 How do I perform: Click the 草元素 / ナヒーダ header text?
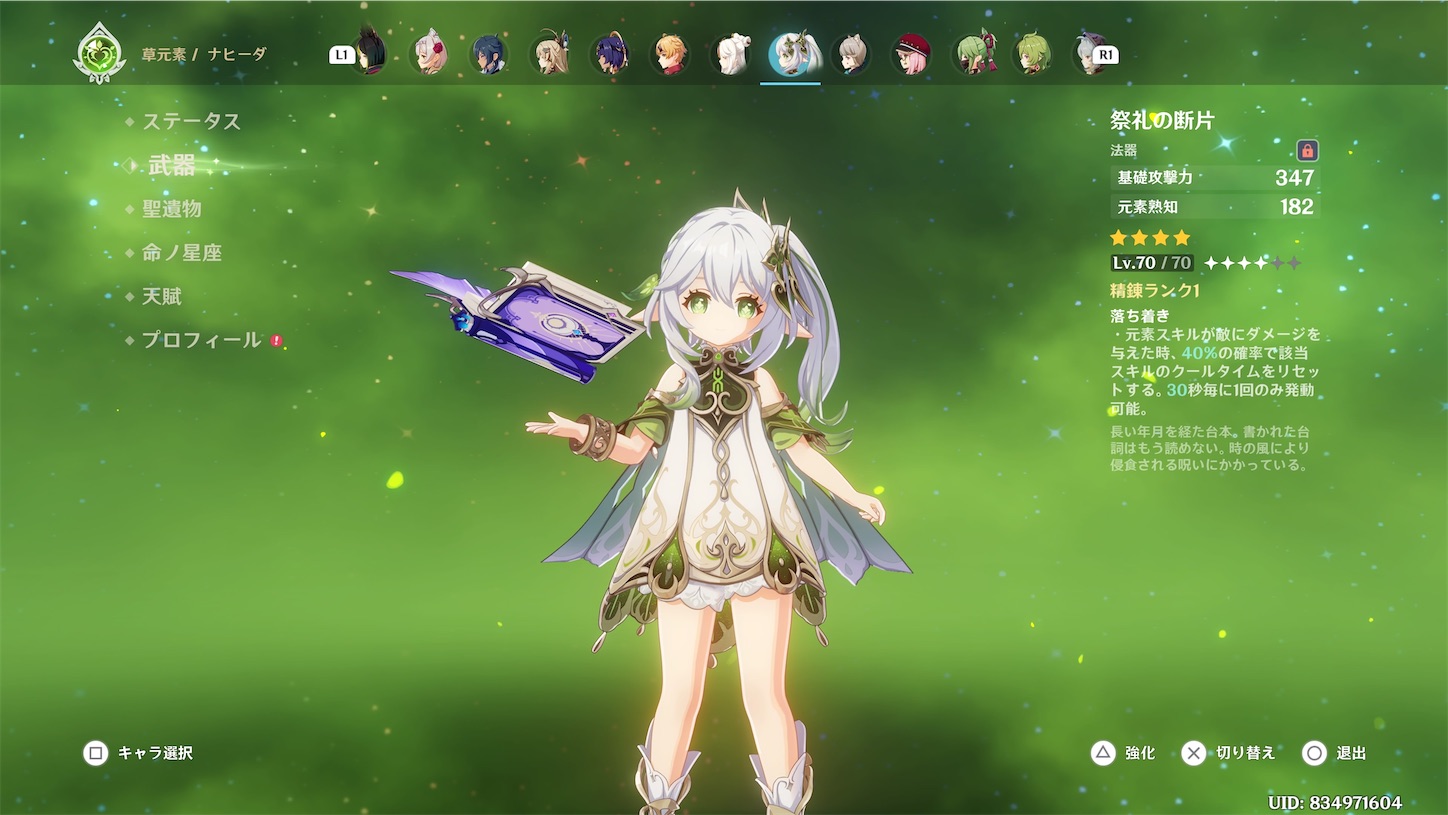pos(204,54)
